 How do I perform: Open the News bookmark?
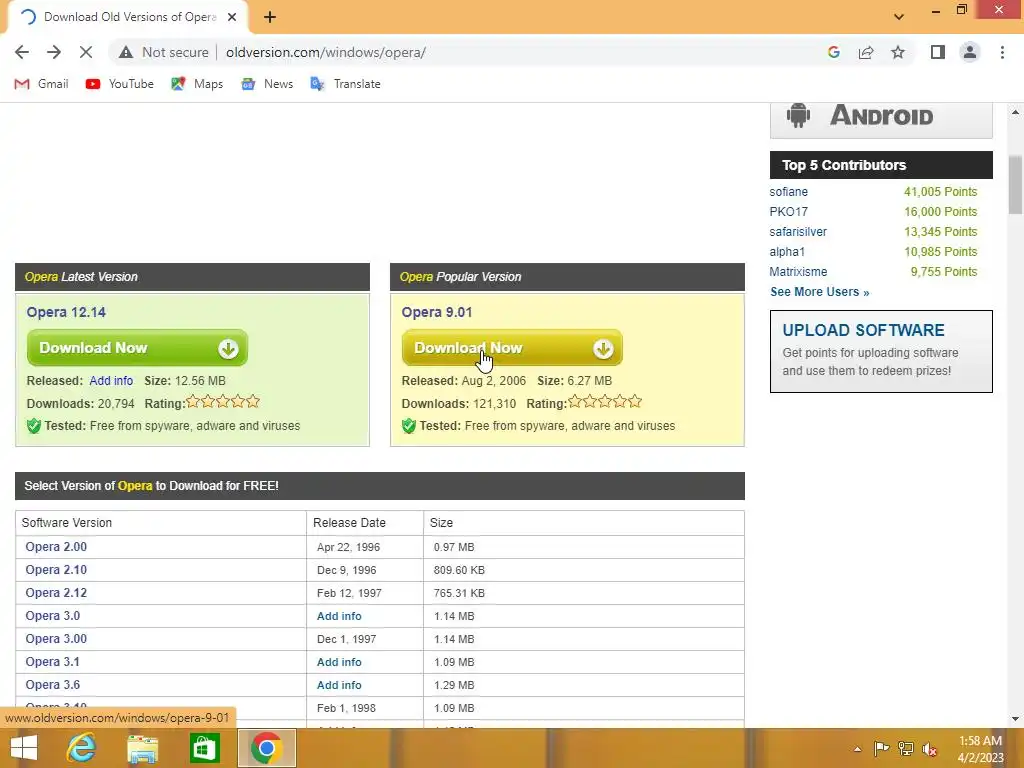click(x=267, y=84)
